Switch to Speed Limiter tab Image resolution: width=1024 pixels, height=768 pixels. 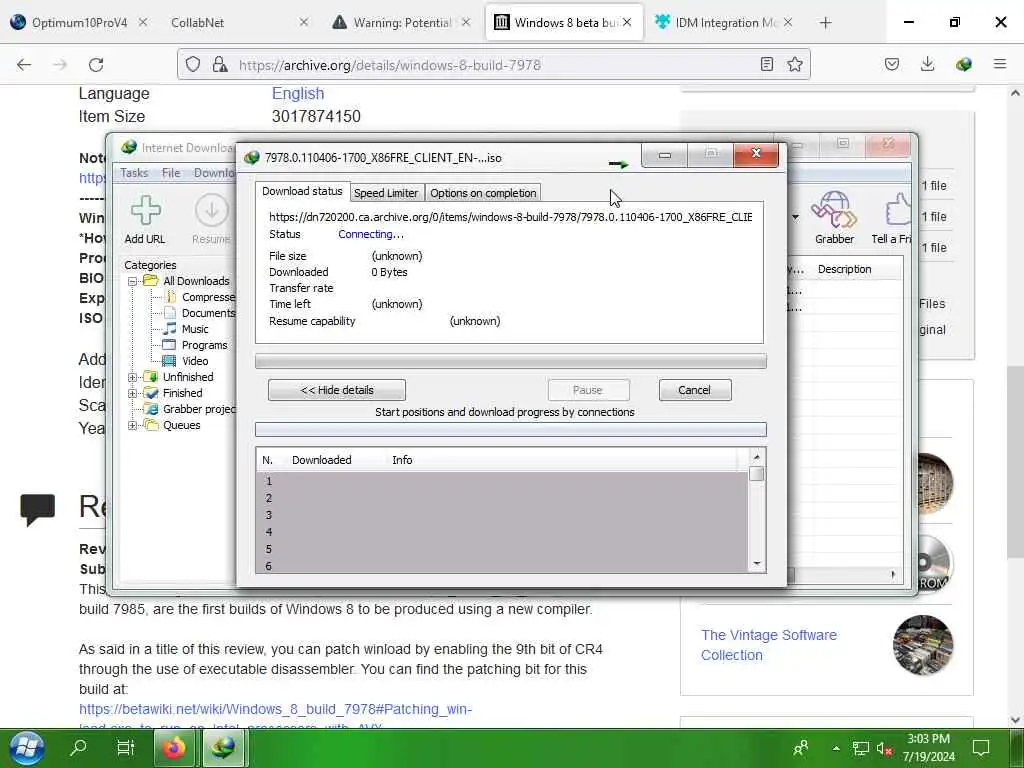(x=386, y=193)
